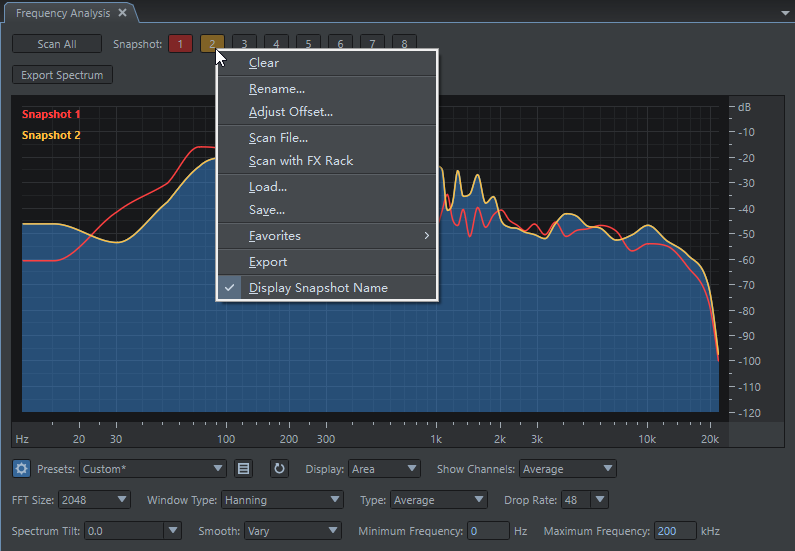The image size is (795, 551).
Task: Select snapshot slot 3
Action: pyautogui.click(x=244, y=42)
